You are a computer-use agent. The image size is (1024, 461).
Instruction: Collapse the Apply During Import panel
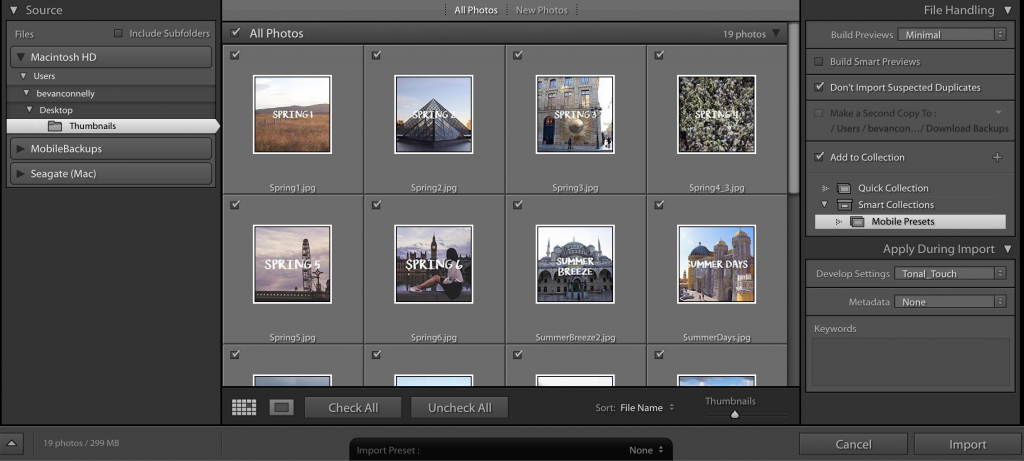coord(1008,249)
